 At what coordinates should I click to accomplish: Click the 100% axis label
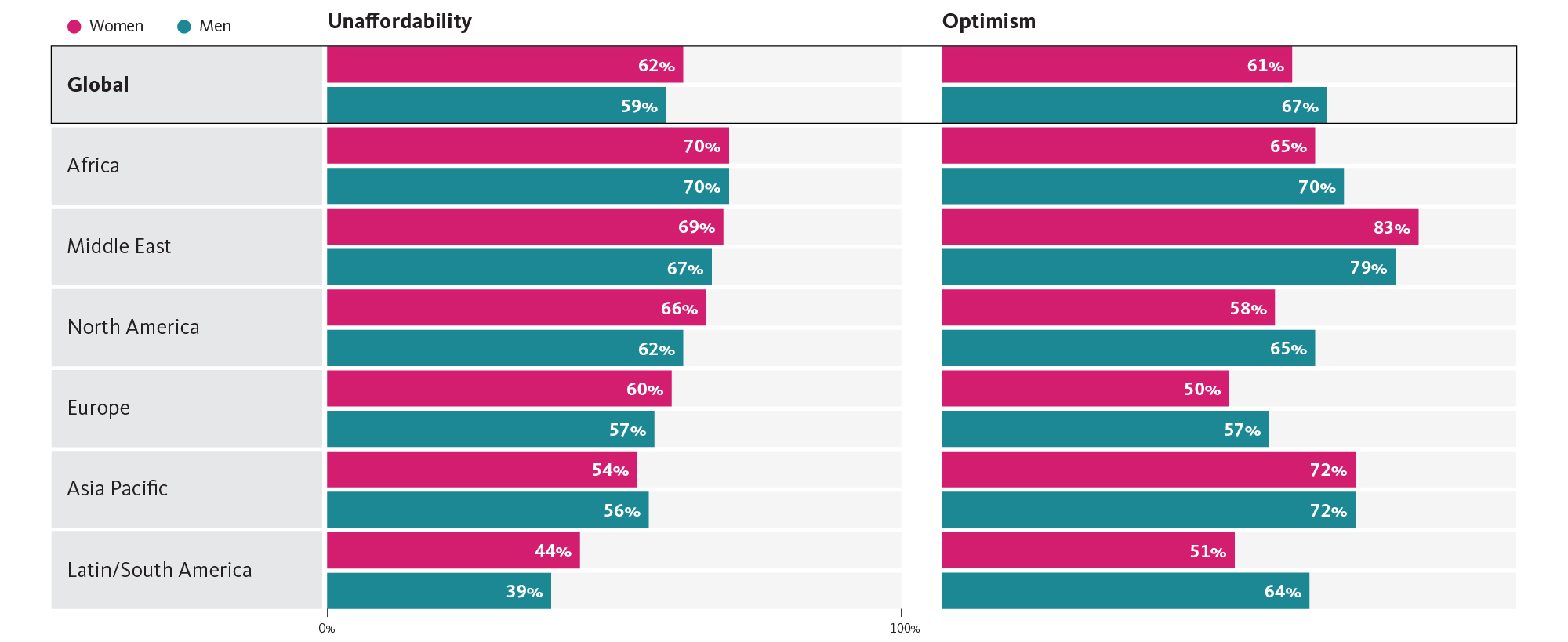point(904,629)
